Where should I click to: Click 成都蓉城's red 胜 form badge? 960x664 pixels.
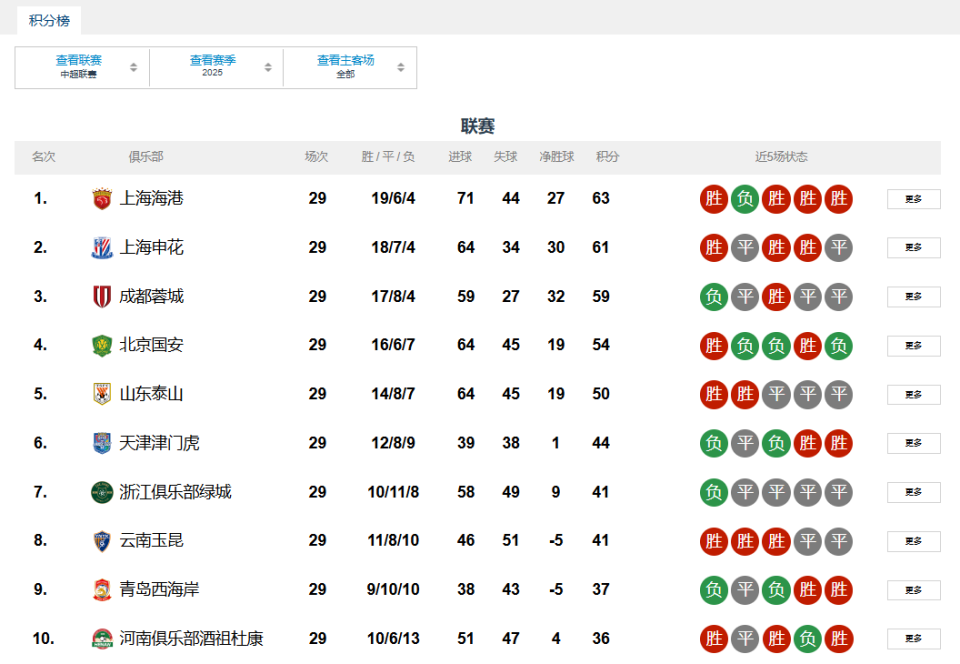(776, 297)
